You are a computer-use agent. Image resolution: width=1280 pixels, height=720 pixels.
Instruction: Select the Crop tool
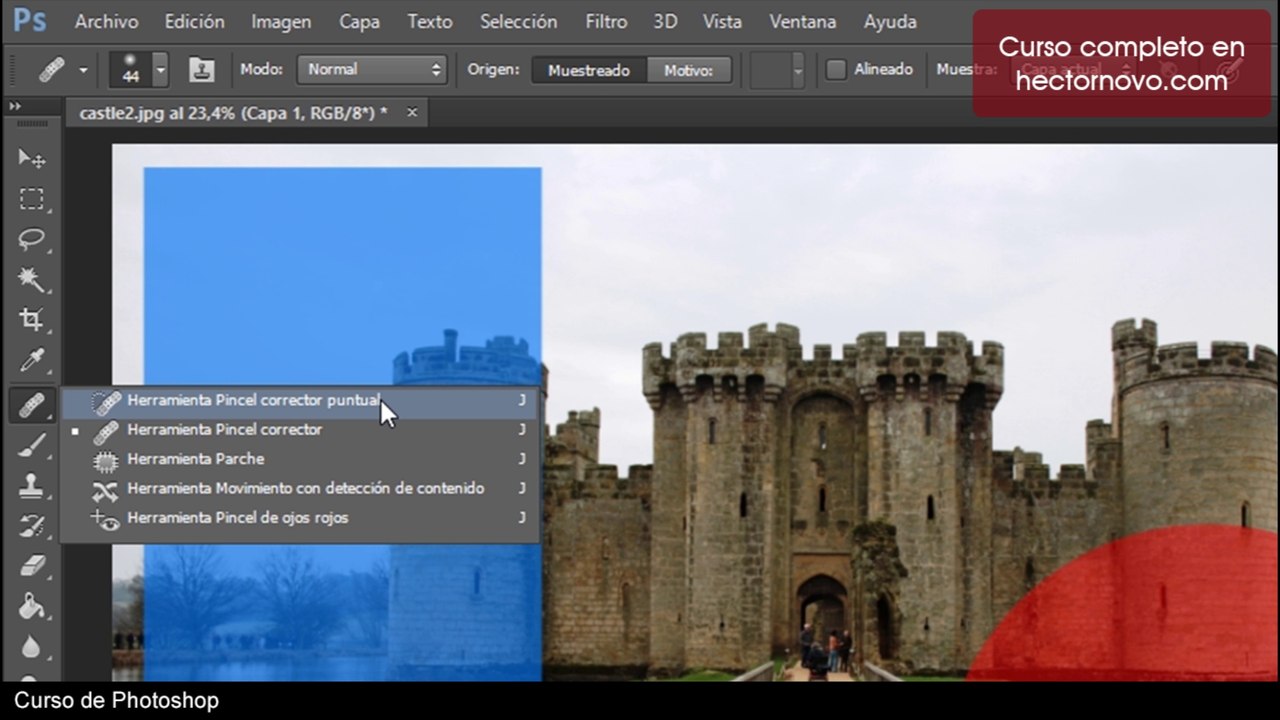32,320
